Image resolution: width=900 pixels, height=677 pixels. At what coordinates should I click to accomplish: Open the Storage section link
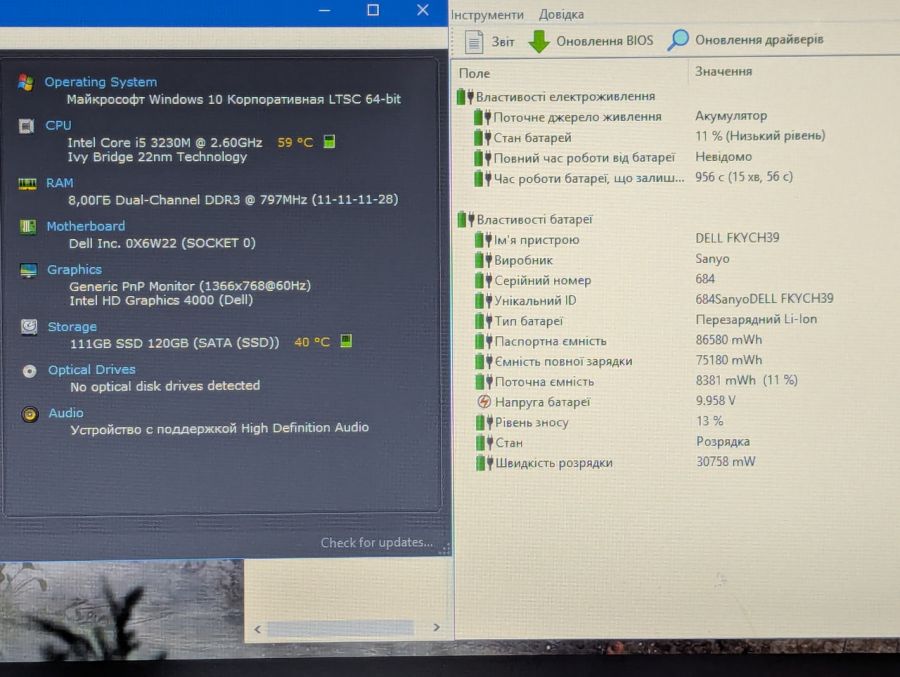click(x=72, y=327)
